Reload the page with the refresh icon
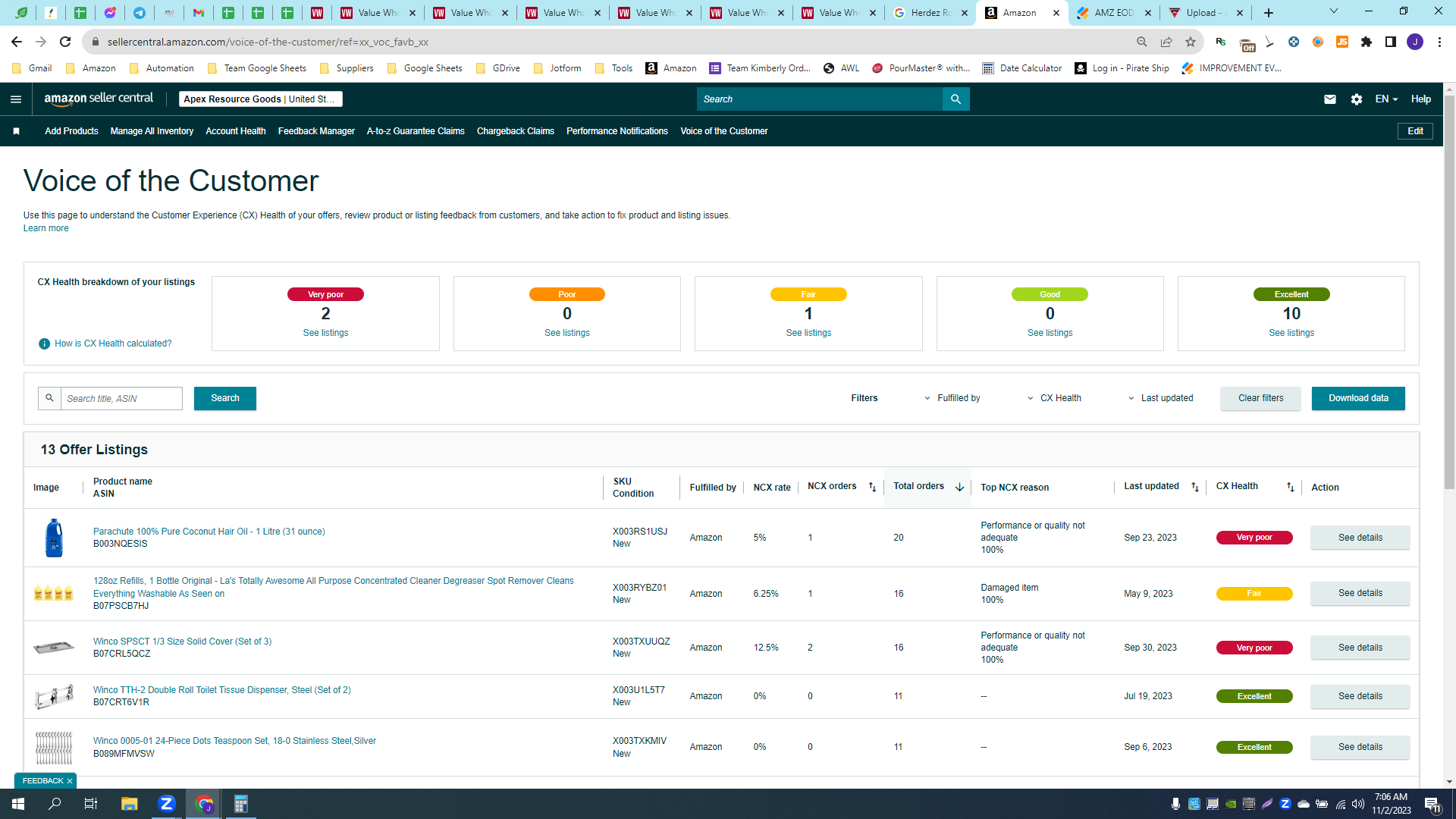The width and height of the screenshot is (1456, 819). coord(65,42)
